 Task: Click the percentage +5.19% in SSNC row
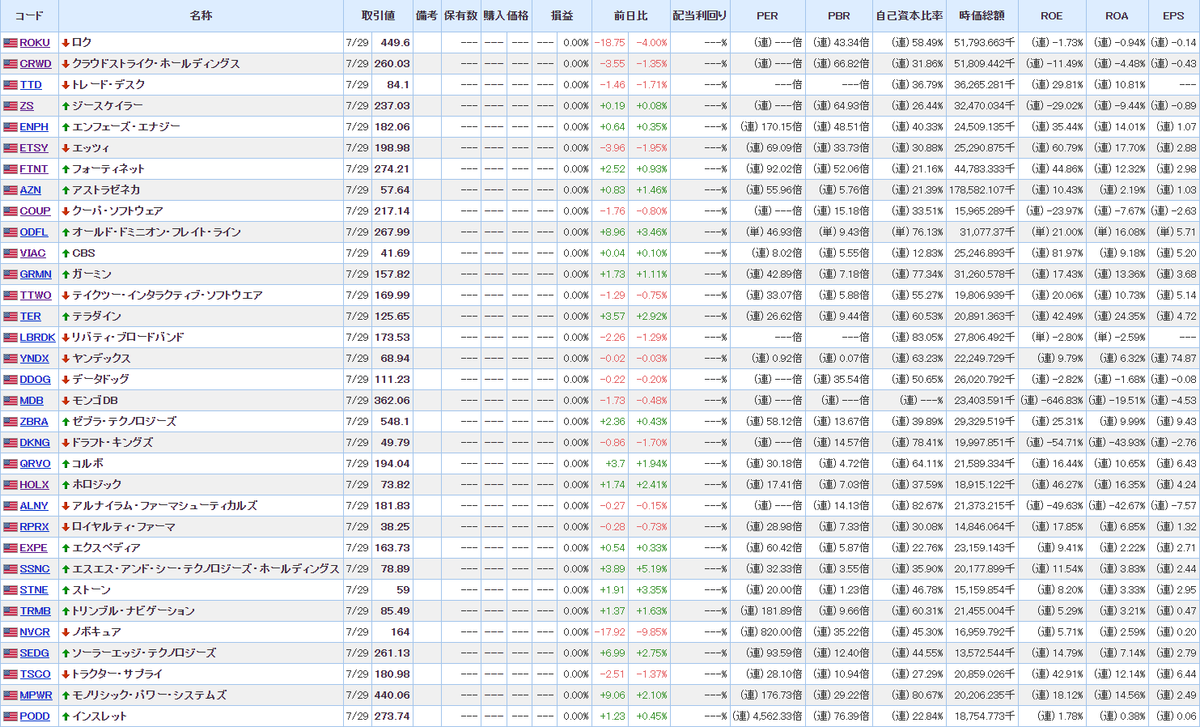(651, 568)
